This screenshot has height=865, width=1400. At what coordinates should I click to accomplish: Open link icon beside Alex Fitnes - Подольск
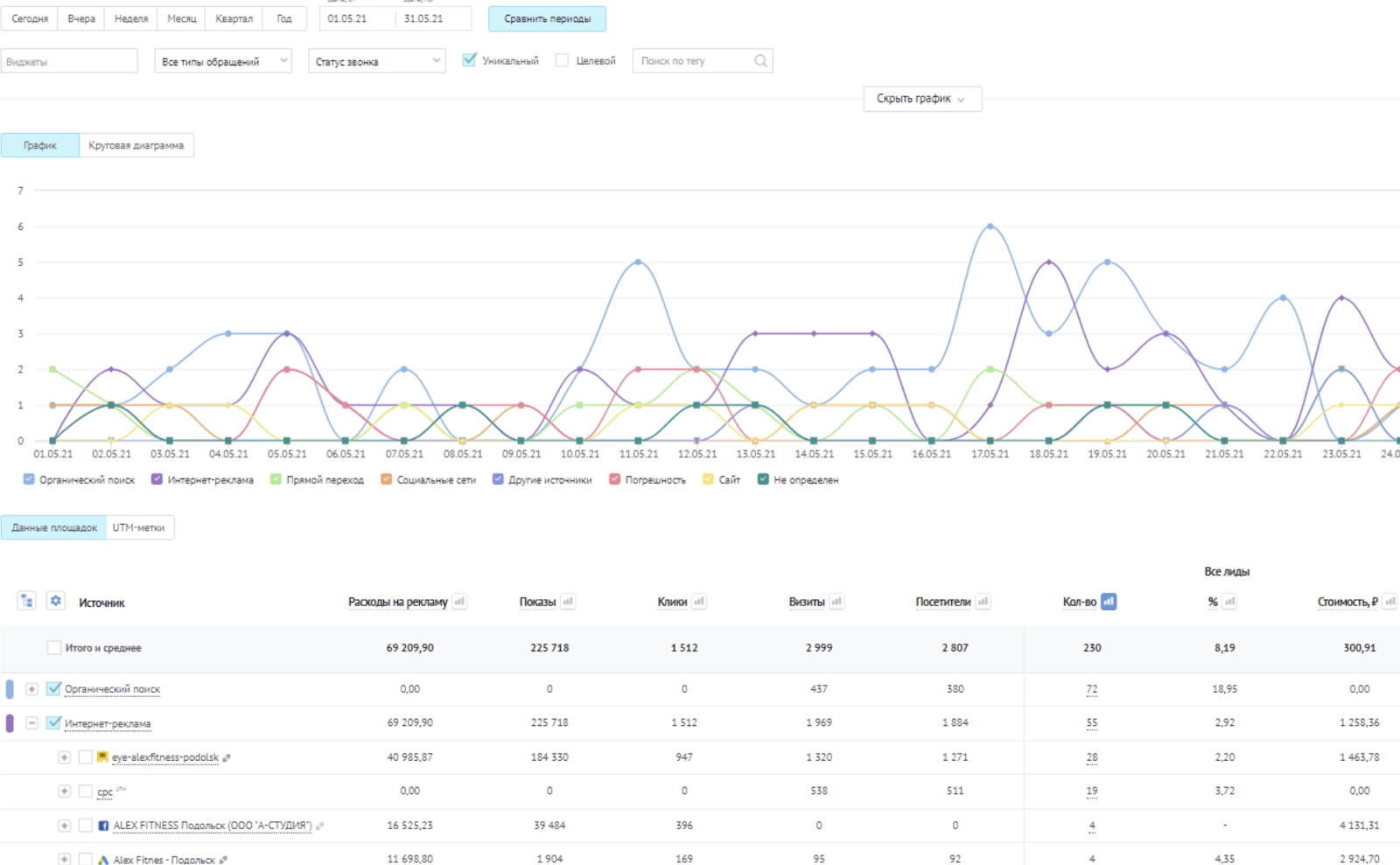[223, 861]
